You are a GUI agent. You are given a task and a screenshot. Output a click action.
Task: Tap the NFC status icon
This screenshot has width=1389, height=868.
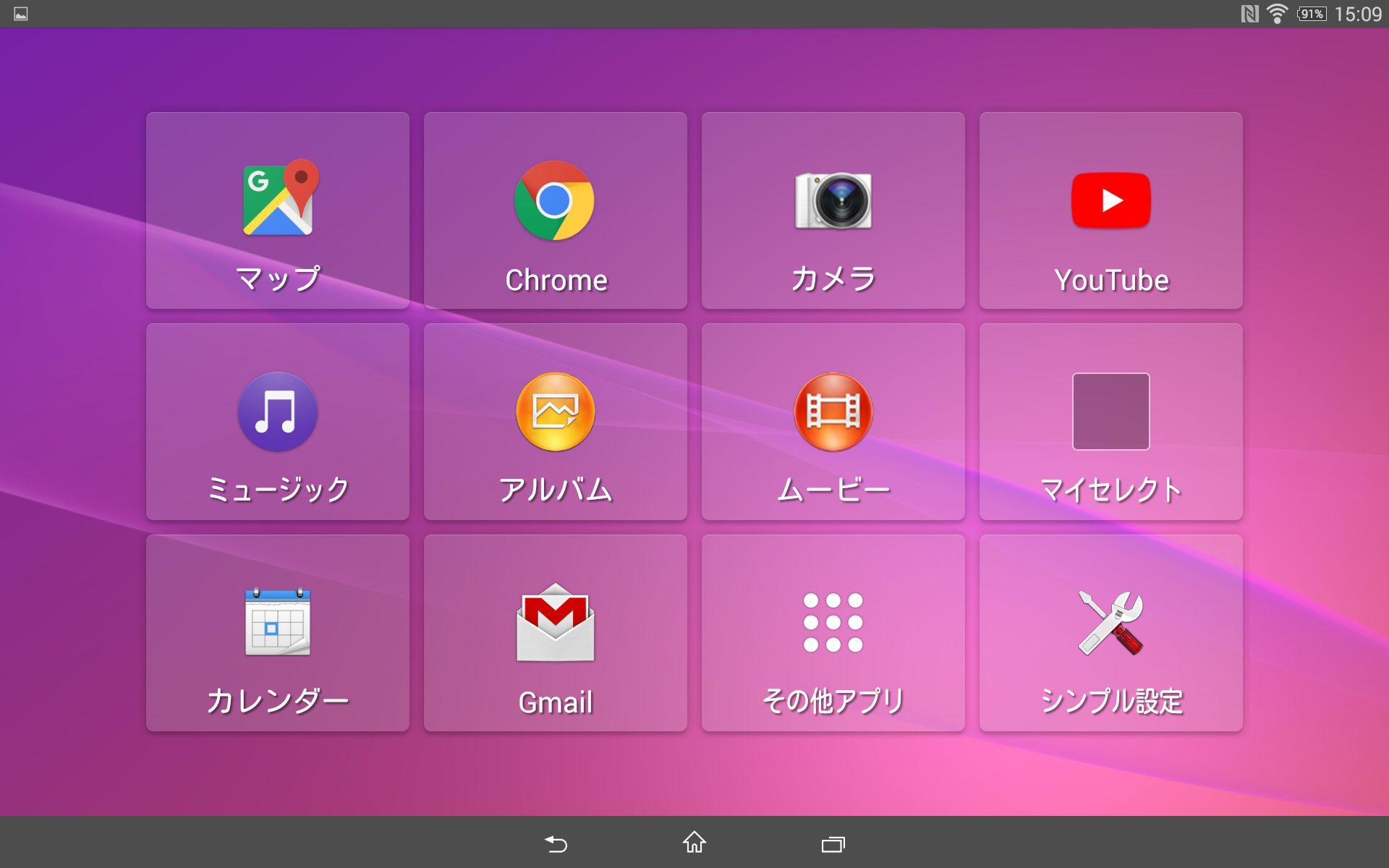(1249, 14)
